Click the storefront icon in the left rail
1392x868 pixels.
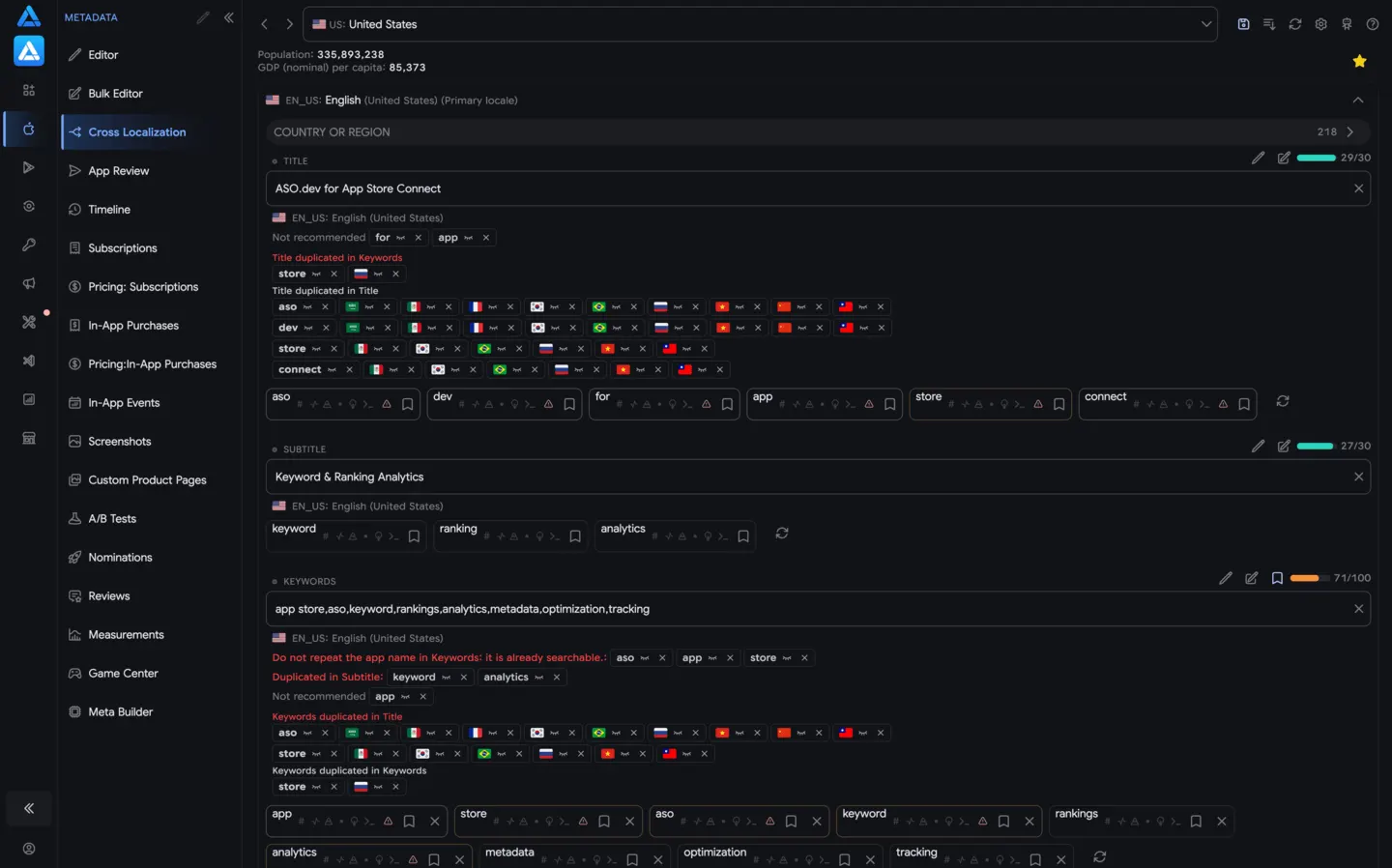[x=29, y=438]
